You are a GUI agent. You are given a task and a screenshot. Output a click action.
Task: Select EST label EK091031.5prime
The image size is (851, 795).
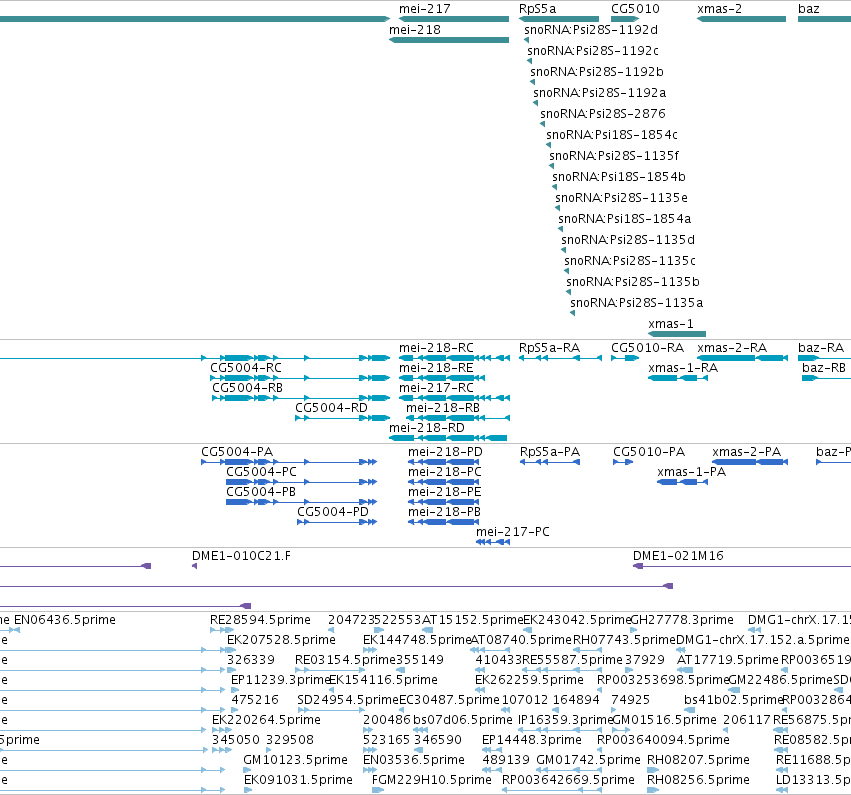[298, 780]
